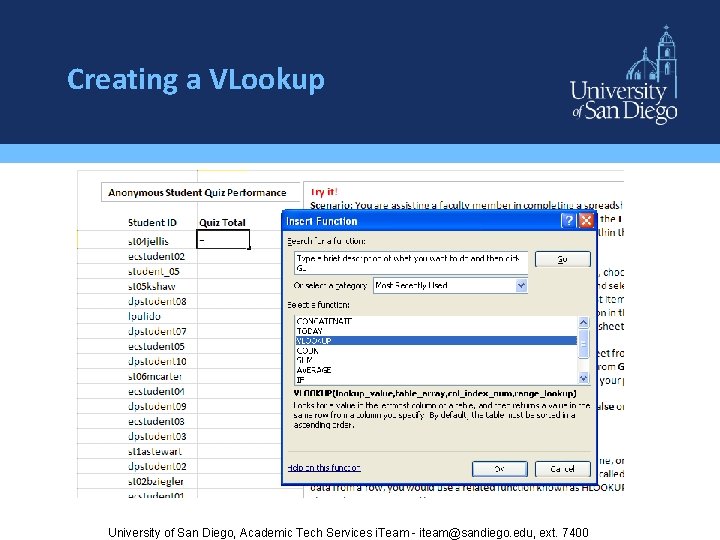Select the dpstudent08 cell
Screen dimensions: 720x540
(157, 301)
